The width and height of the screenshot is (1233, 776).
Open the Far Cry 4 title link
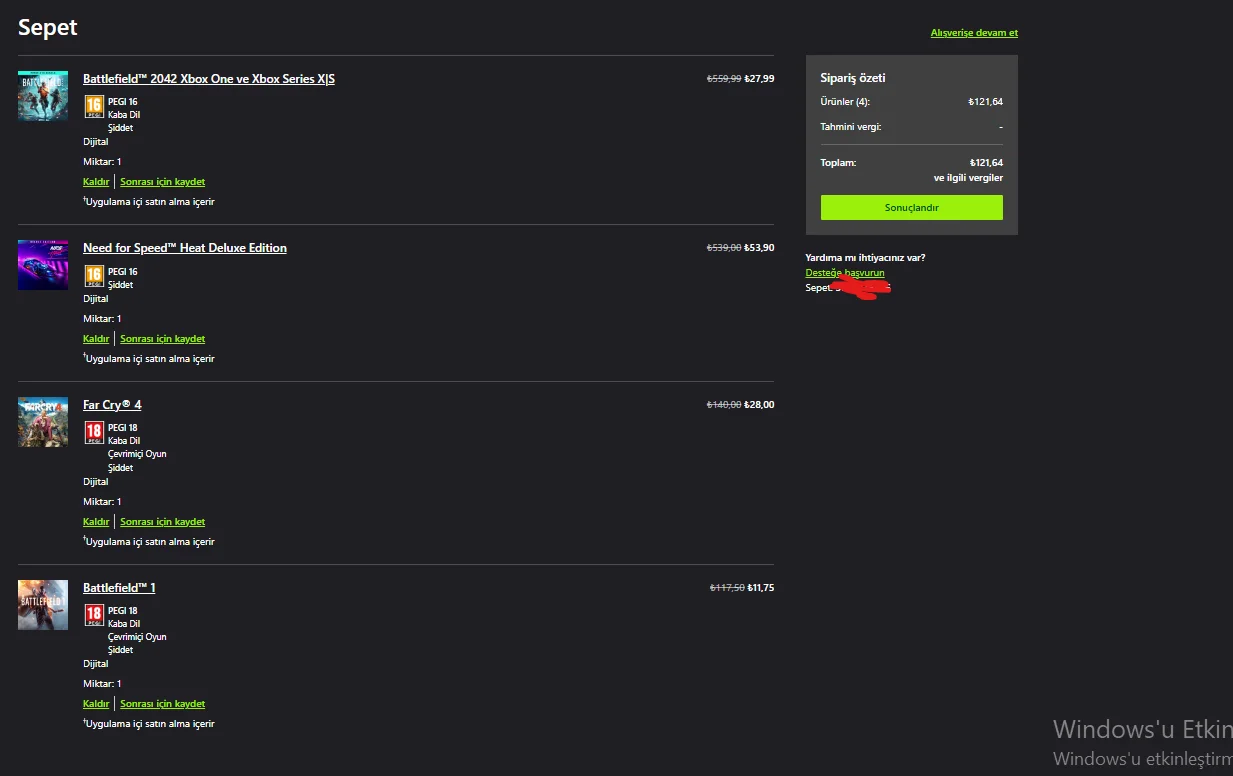coord(112,405)
